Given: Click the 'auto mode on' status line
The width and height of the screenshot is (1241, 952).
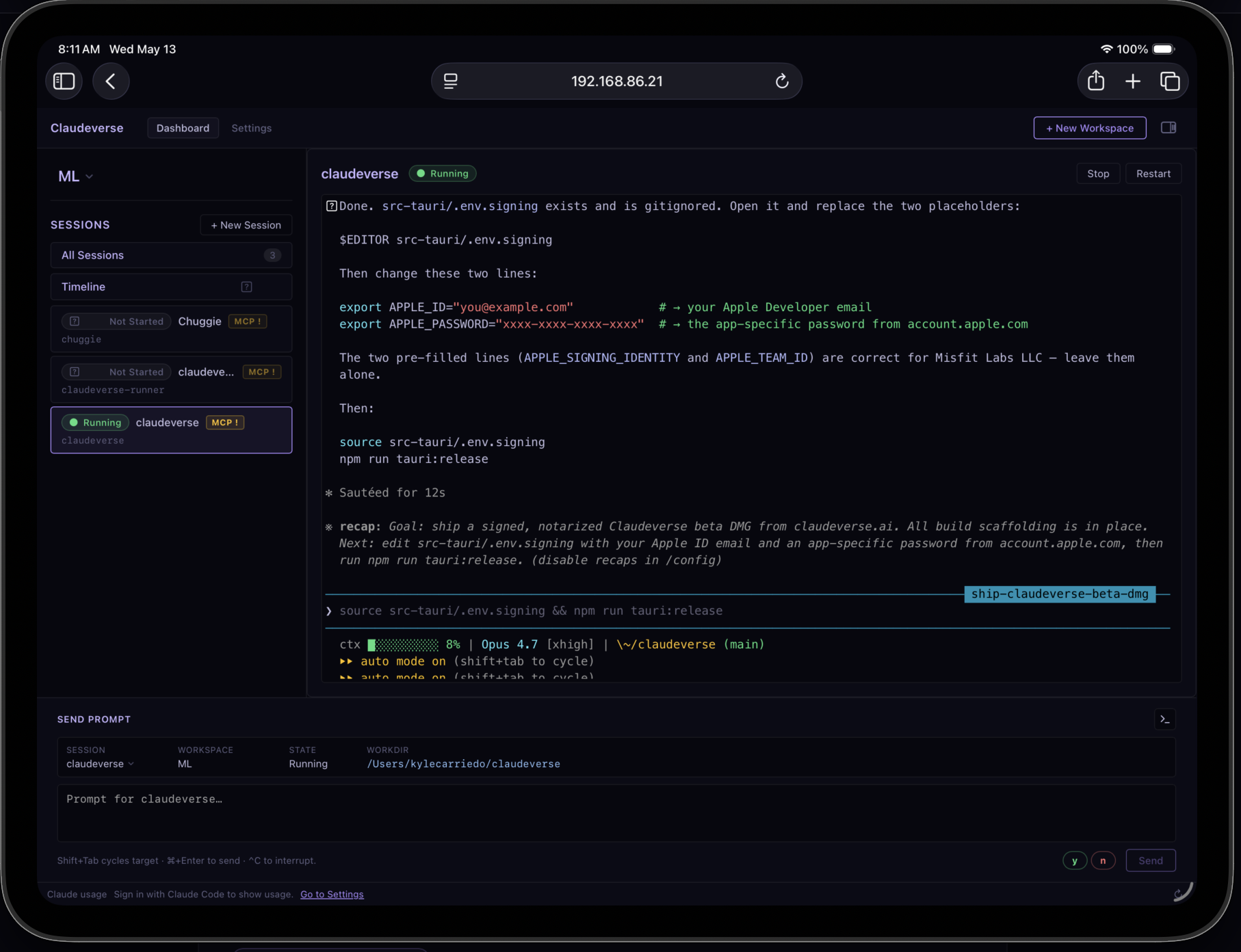Looking at the screenshot, I should [467, 661].
